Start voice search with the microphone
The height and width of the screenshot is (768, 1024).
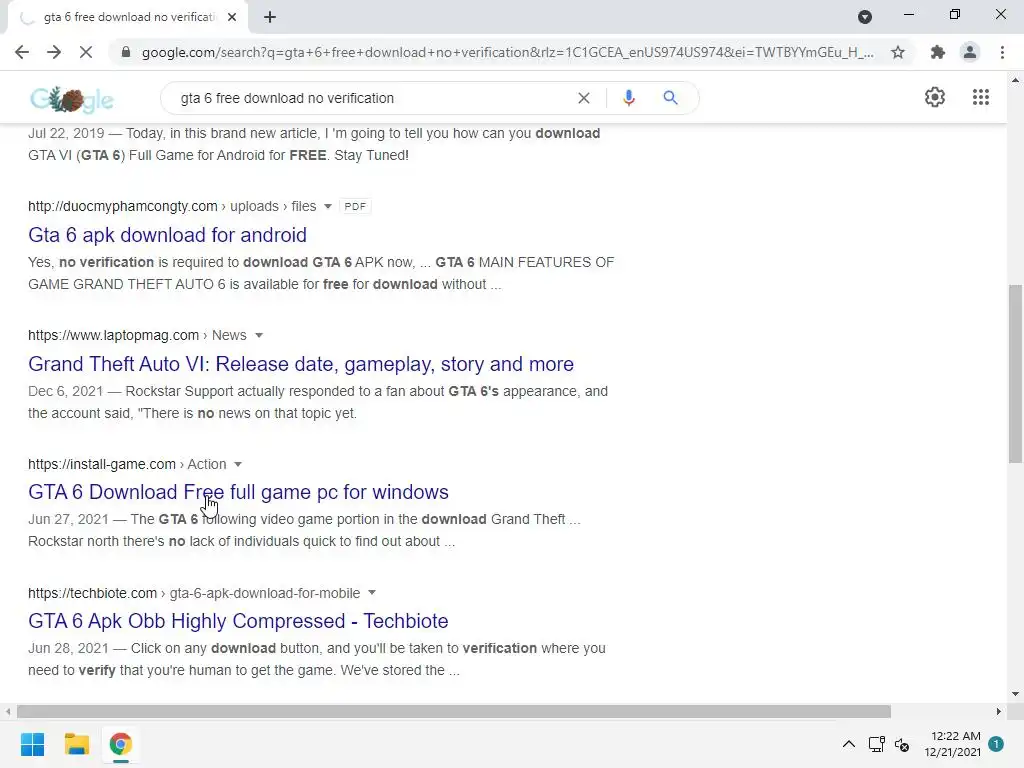628,98
